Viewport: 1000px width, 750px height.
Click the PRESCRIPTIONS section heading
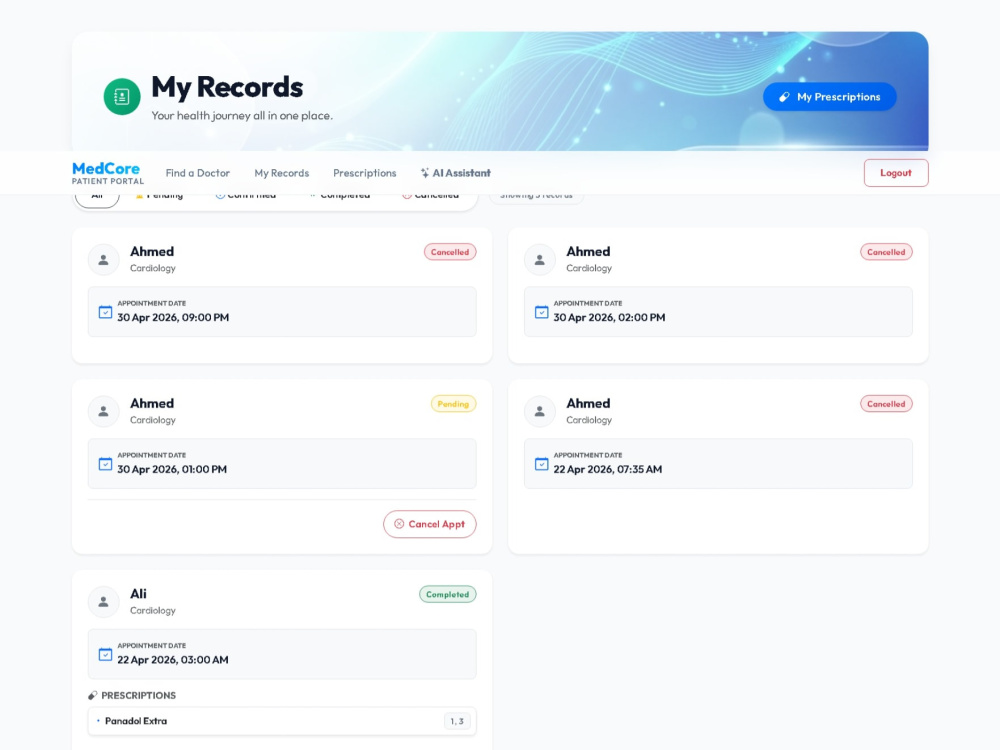[138, 695]
